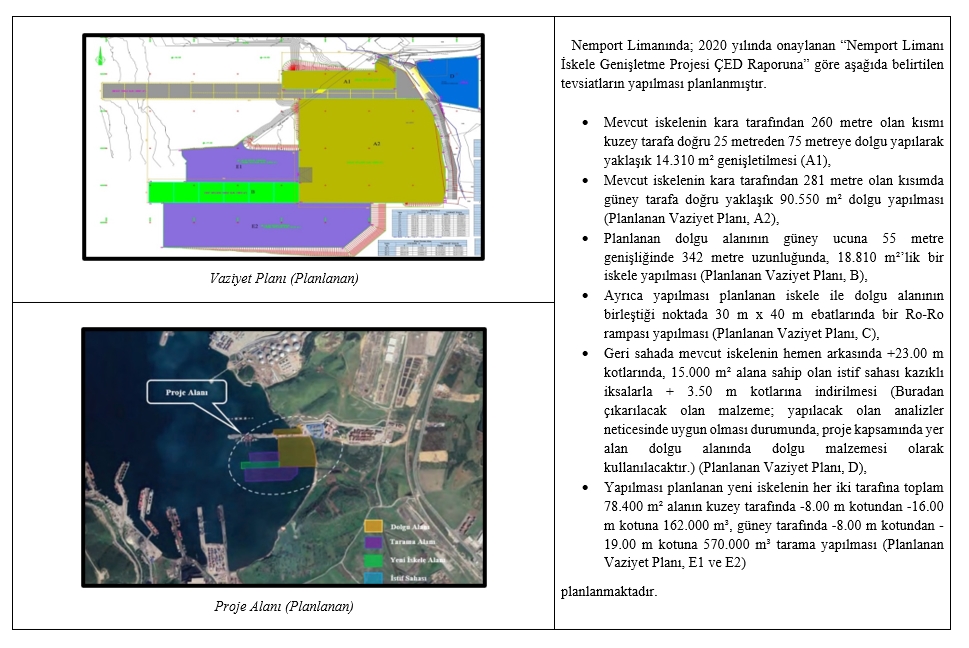Click the phrase "İskele Genişletme Projesi ÇED Raporuna"
This screenshot has height=648, width=969.
pos(685,64)
